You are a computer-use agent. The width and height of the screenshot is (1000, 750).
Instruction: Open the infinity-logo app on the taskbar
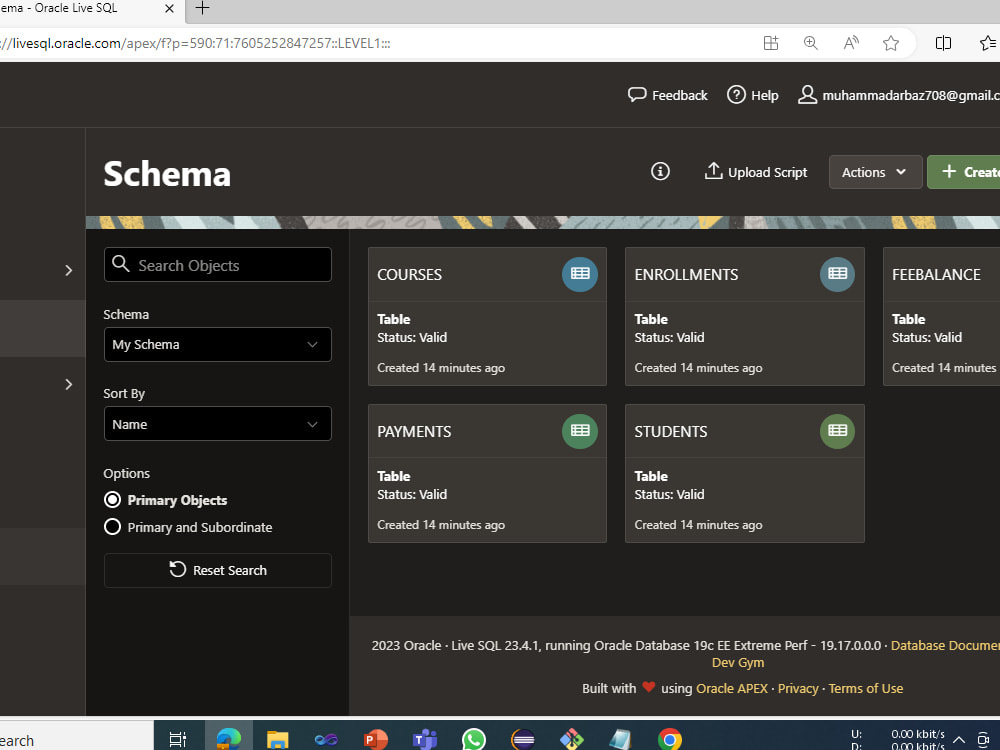coord(326,740)
